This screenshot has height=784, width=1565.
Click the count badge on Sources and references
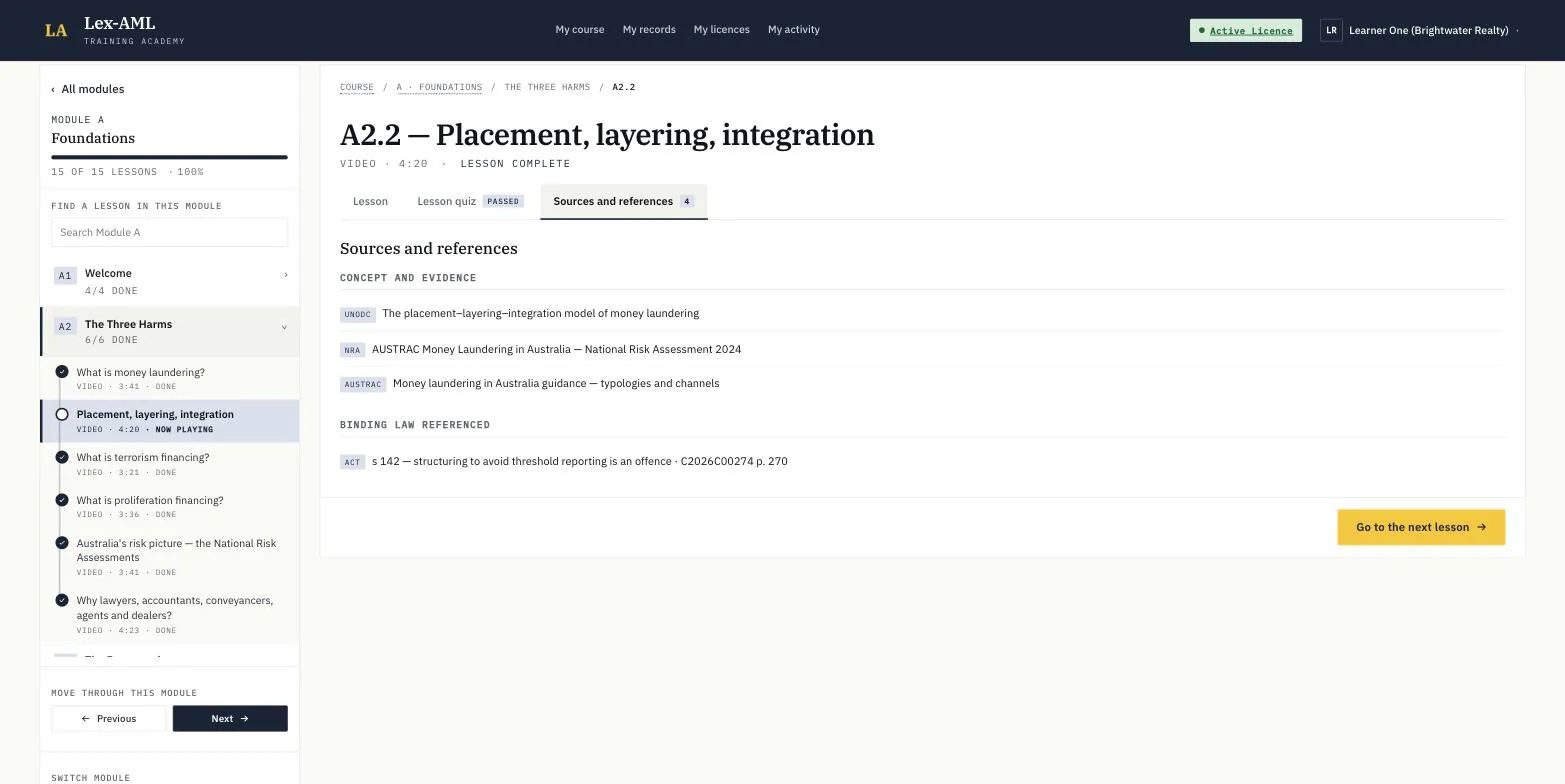[x=687, y=201]
